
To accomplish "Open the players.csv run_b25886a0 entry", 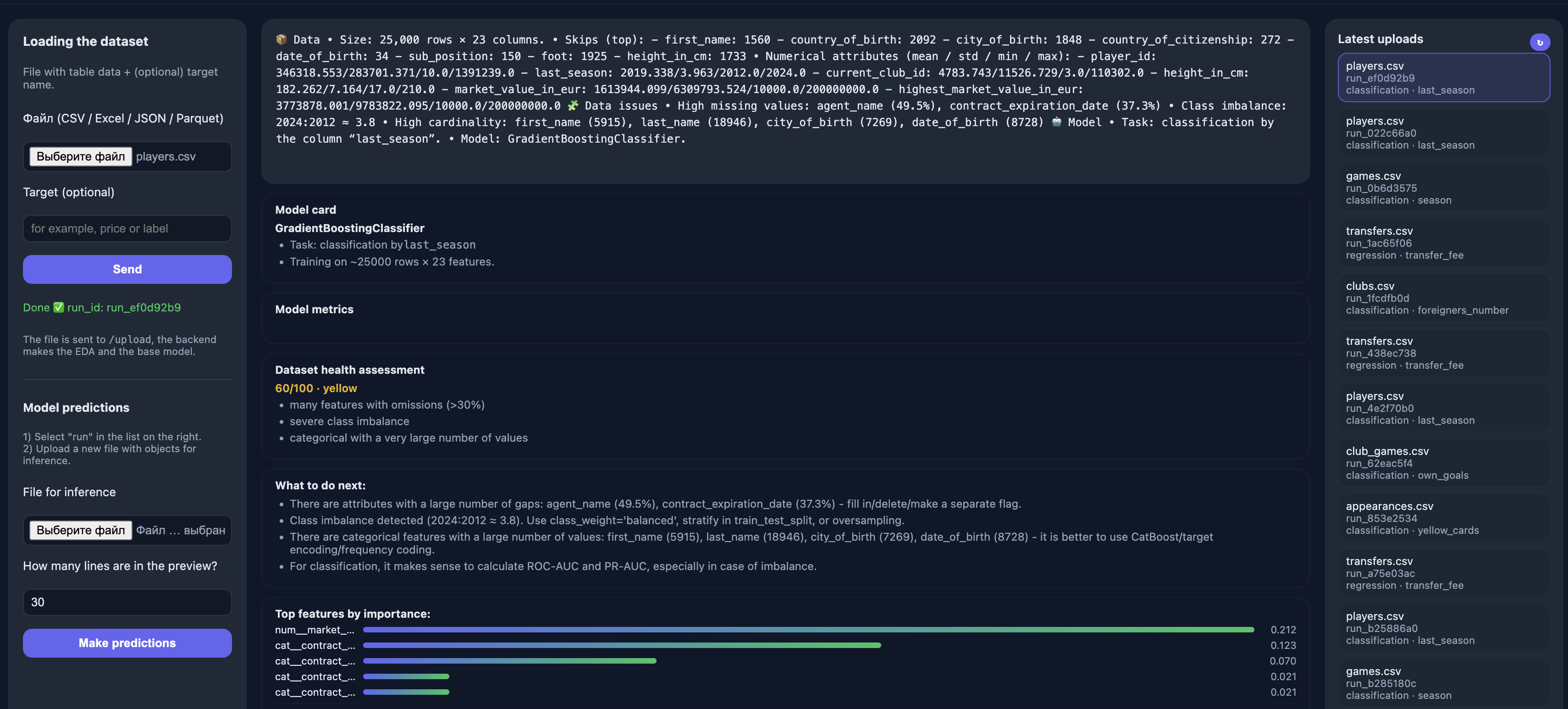I will [1443, 628].
